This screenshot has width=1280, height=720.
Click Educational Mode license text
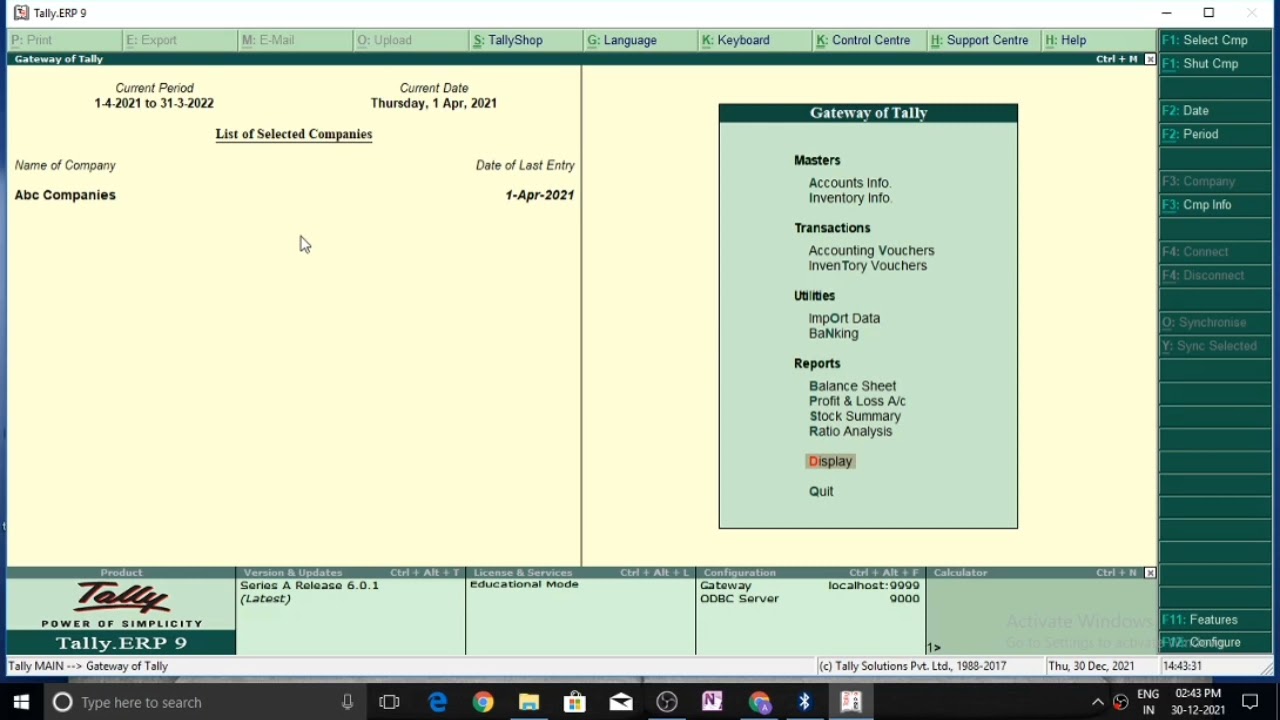coord(524,584)
